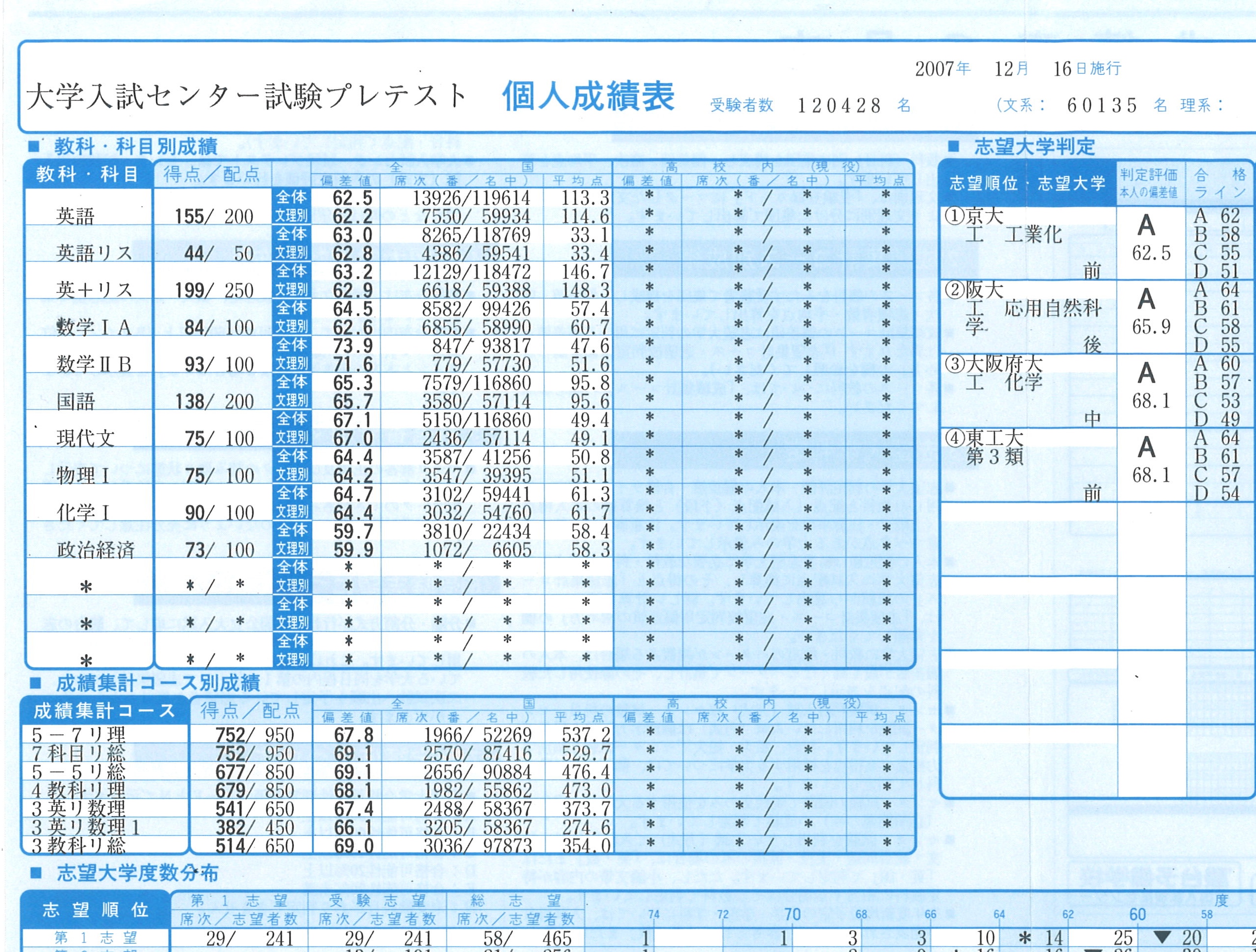The image size is (1256, 952).
Task: Click the rank 13926/119614
Action: click(471, 197)
